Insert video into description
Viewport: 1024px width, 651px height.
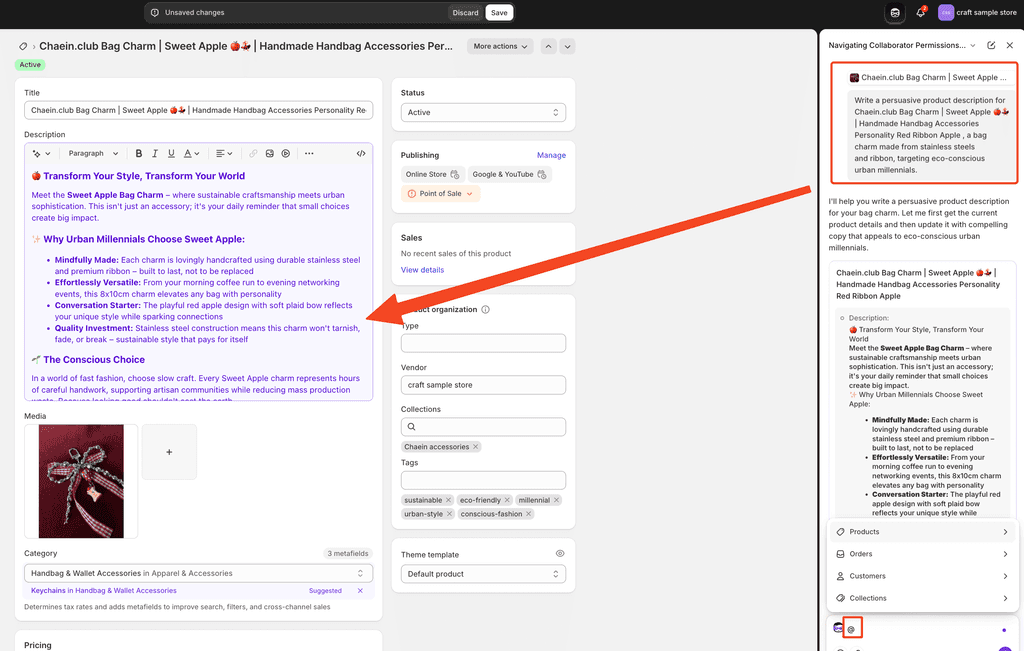[x=285, y=153]
